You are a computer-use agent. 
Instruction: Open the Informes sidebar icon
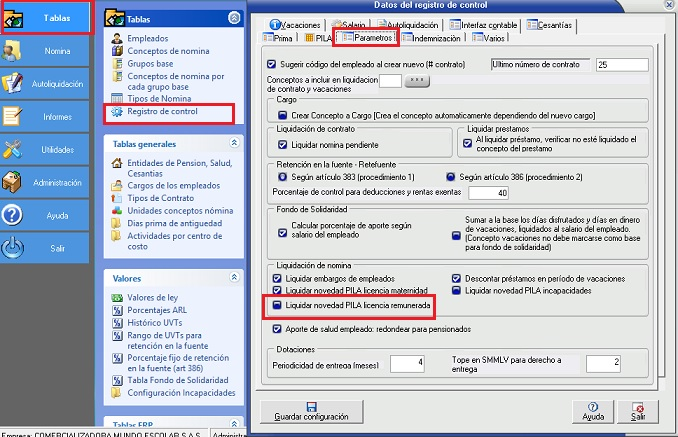pyautogui.click(x=14, y=117)
